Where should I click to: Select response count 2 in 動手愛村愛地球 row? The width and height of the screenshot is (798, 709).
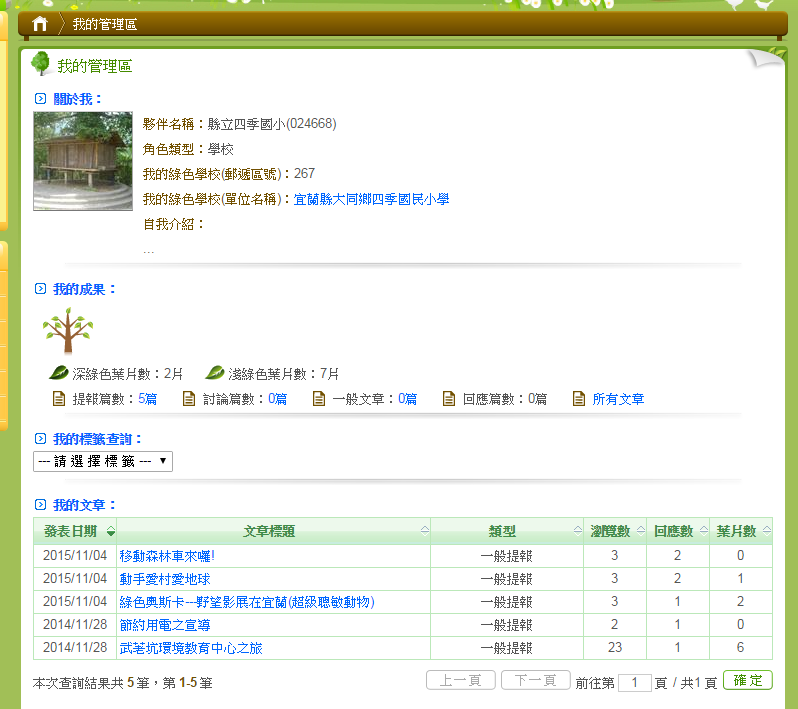pyautogui.click(x=677, y=579)
